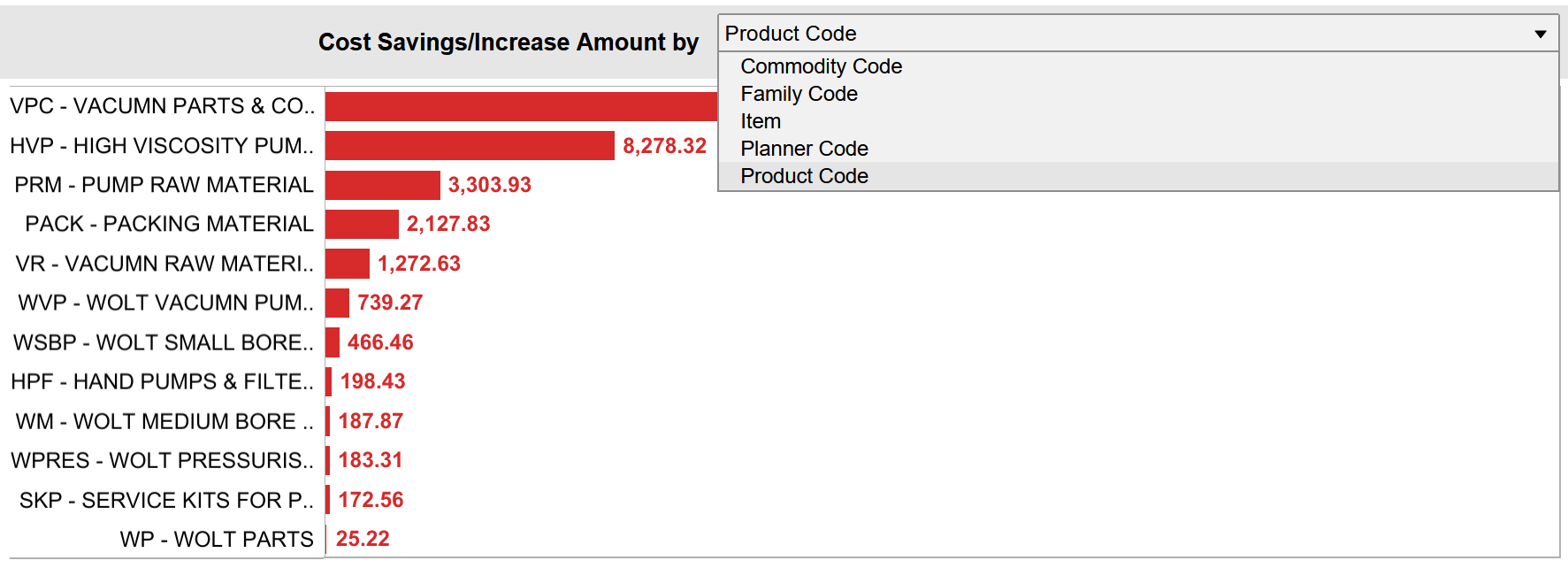Click WM - WOLT MEDIUM BORE label
Image resolution: width=1568 pixels, height=576 pixels.
point(164,421)
